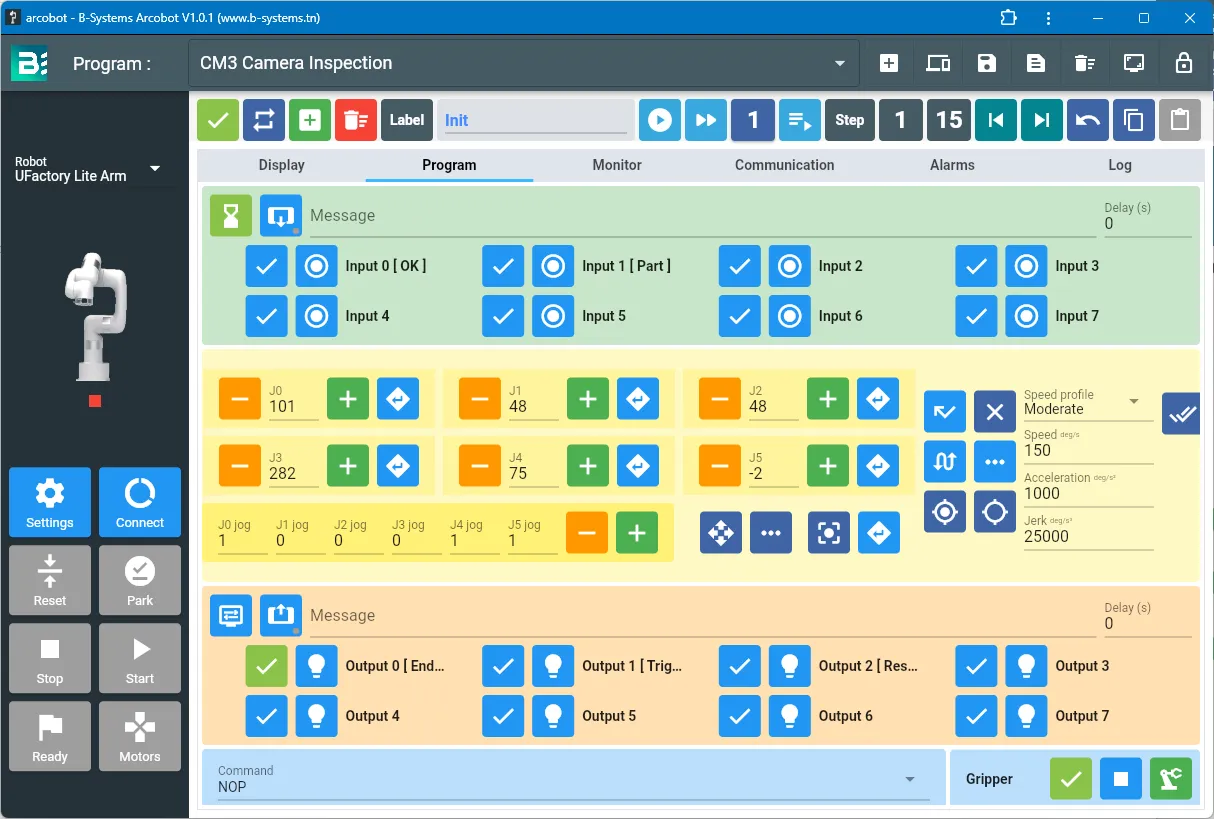Open the Alarms tab
Viewport: 1214px width, 819px height.
tap(952, 165)
